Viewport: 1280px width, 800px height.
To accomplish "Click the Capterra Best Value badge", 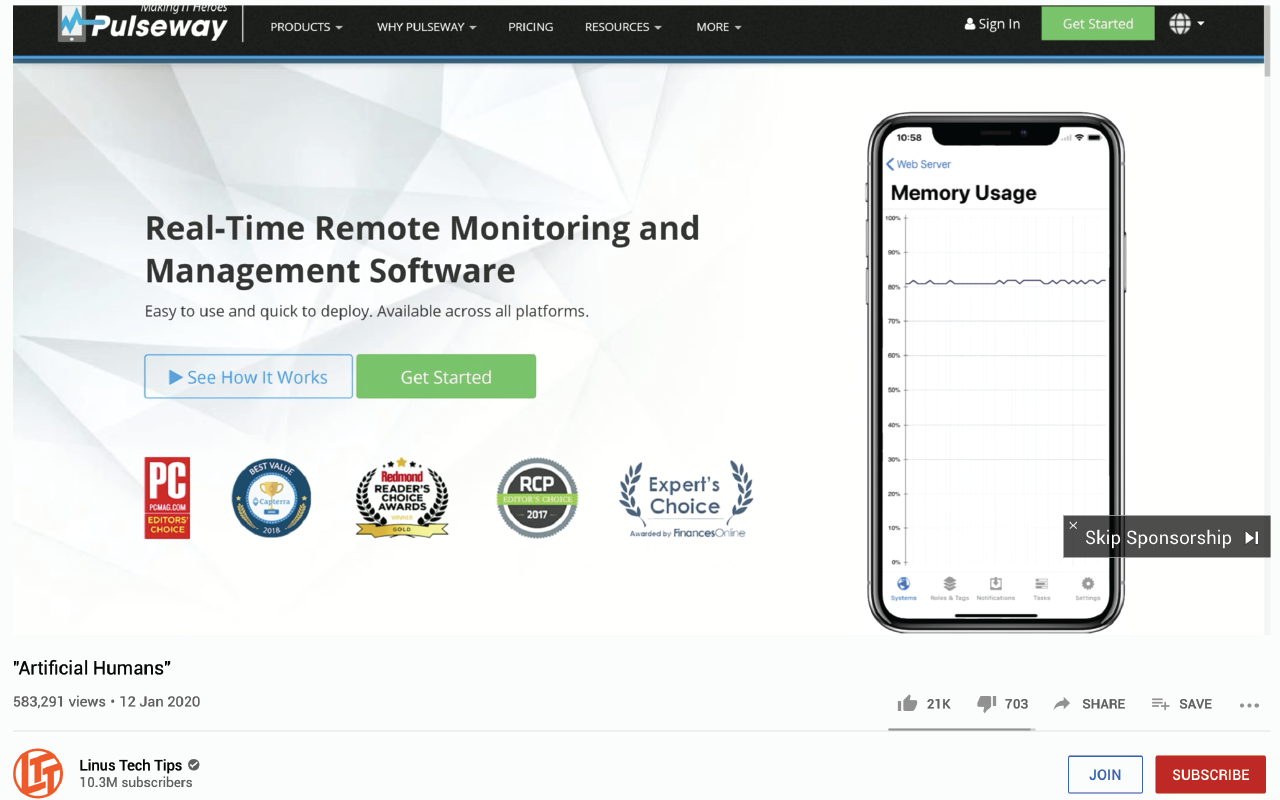I will tap(271, 498).
